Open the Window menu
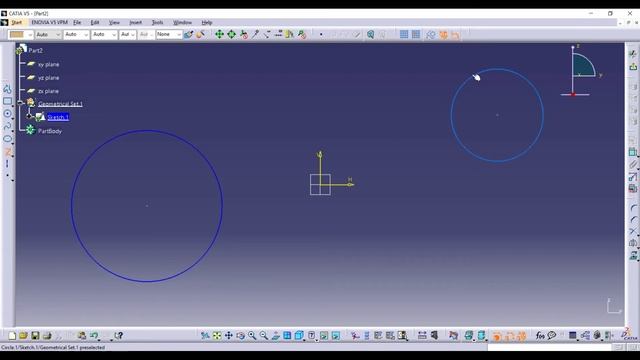Screen dimensions: 640x360 [182, 23]
